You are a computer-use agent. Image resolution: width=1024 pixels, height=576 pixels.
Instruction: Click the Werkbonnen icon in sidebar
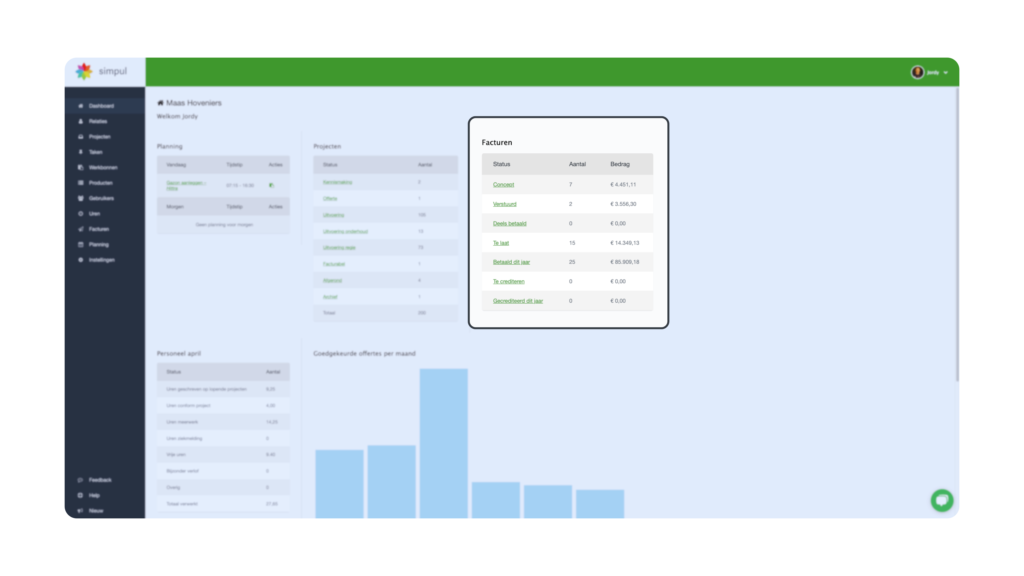[x=81, y=167]
